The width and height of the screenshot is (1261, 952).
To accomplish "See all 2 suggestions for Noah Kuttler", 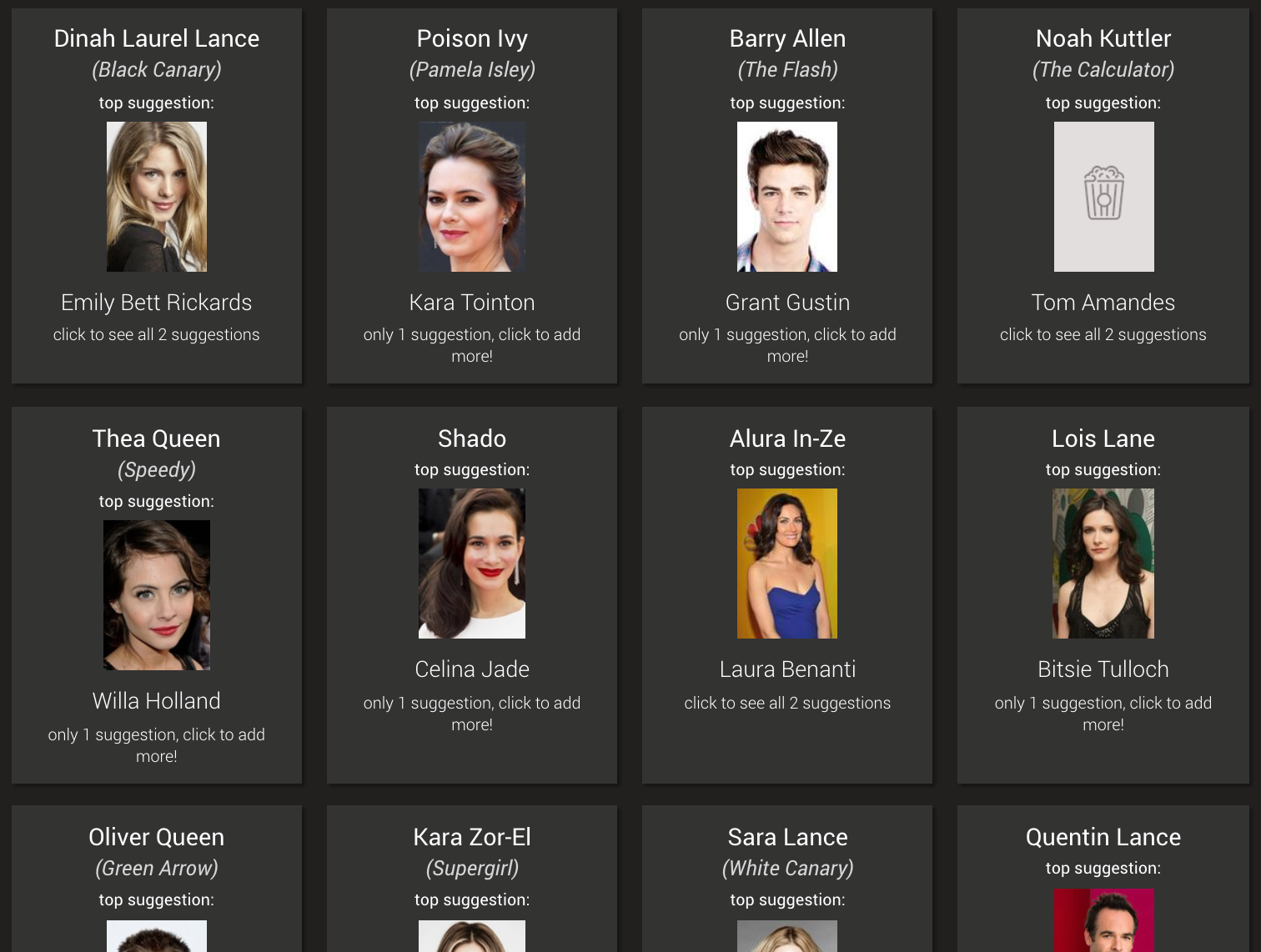I will pyautogui.click(x=1103, y=334).
